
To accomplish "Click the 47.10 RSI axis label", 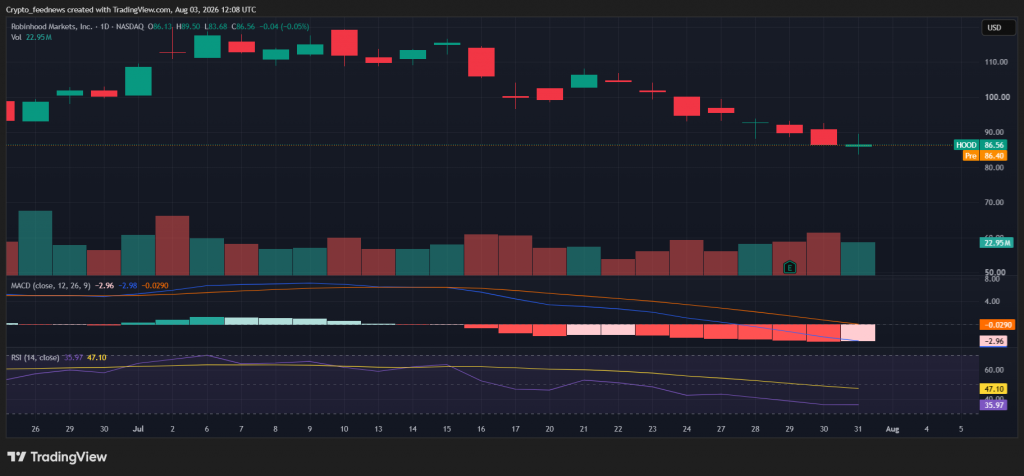I will coord(993,389).
